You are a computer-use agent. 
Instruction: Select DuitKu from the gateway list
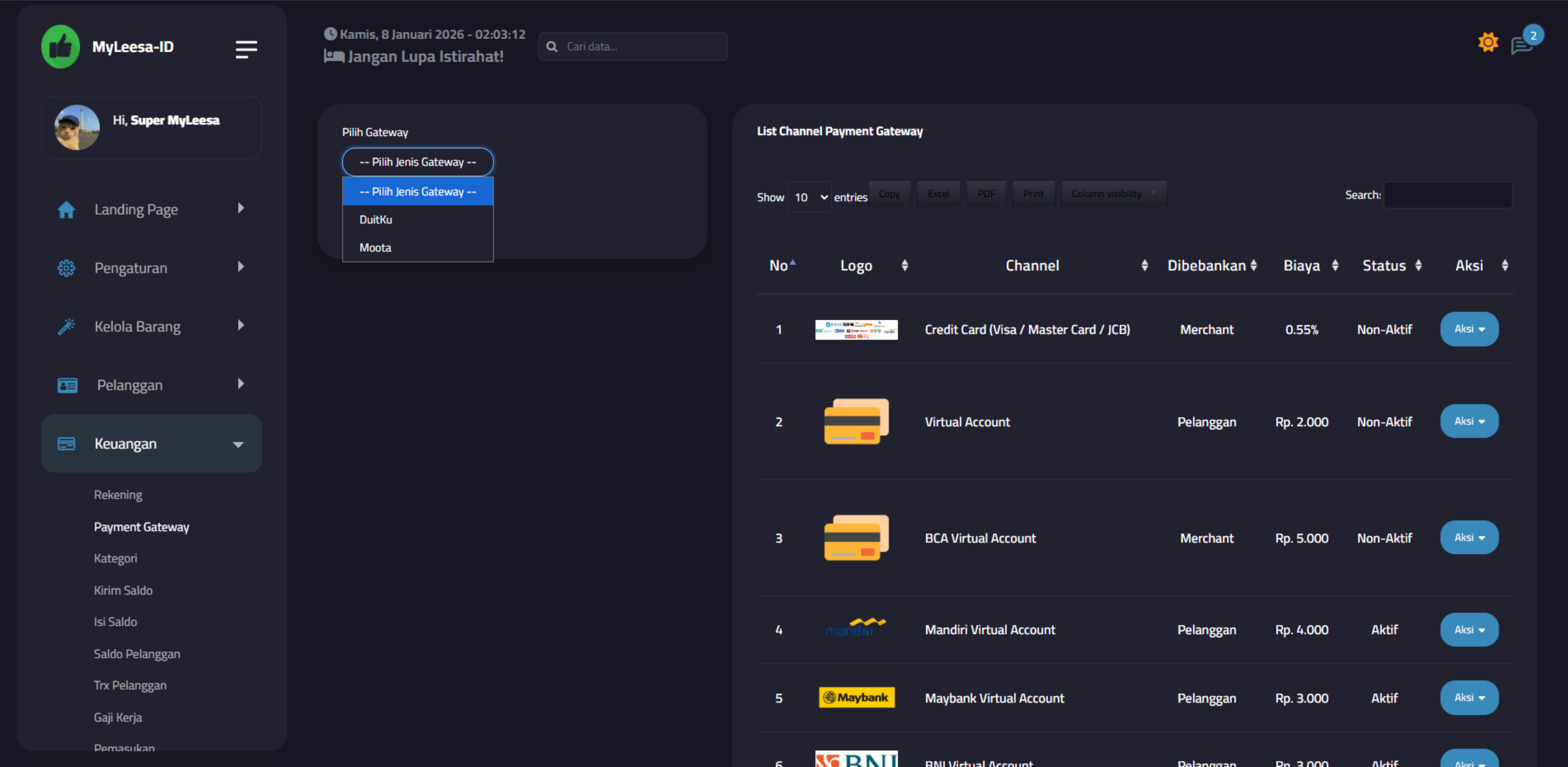point(376,220)
